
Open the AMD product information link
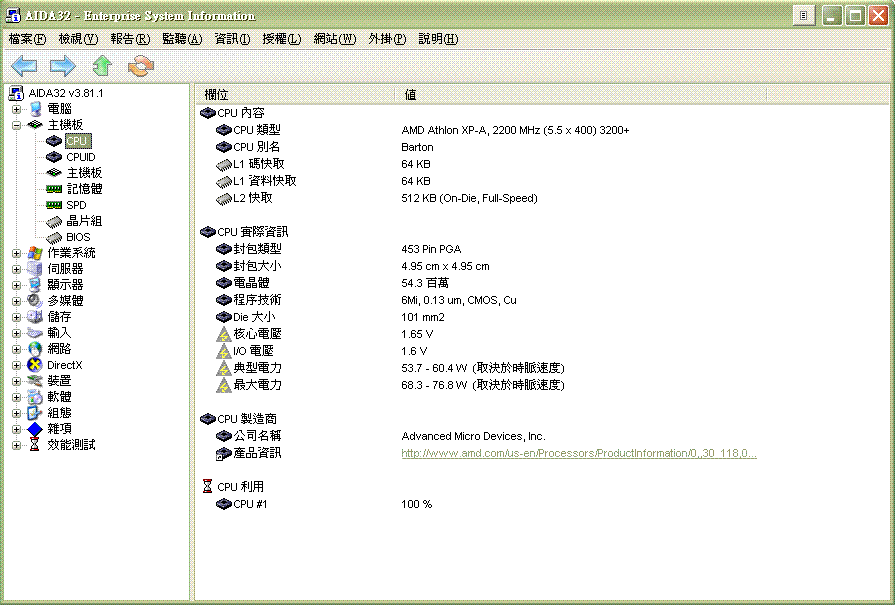click(x=578, y=453)
